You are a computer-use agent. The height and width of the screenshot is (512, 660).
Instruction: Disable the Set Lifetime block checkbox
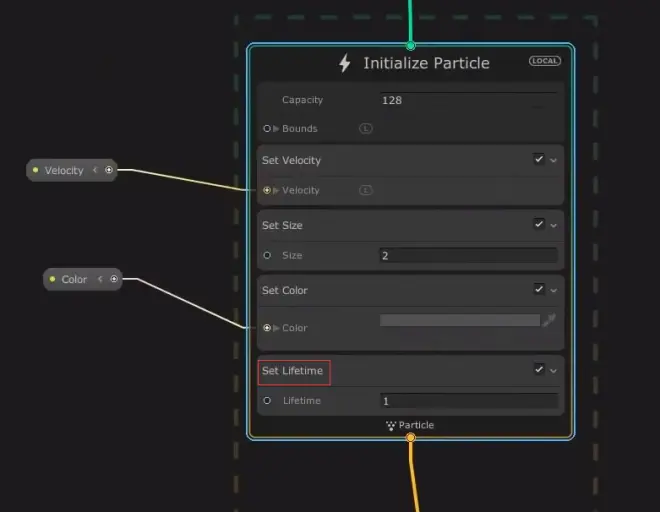point(539,369)
